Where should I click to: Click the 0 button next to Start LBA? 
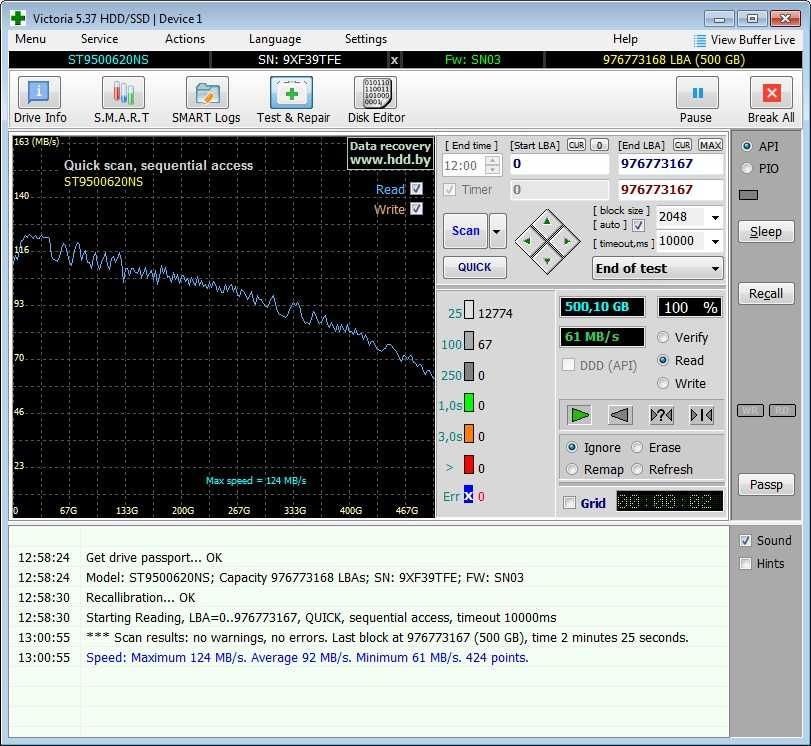pyautogui.click(x=599, y=145)
